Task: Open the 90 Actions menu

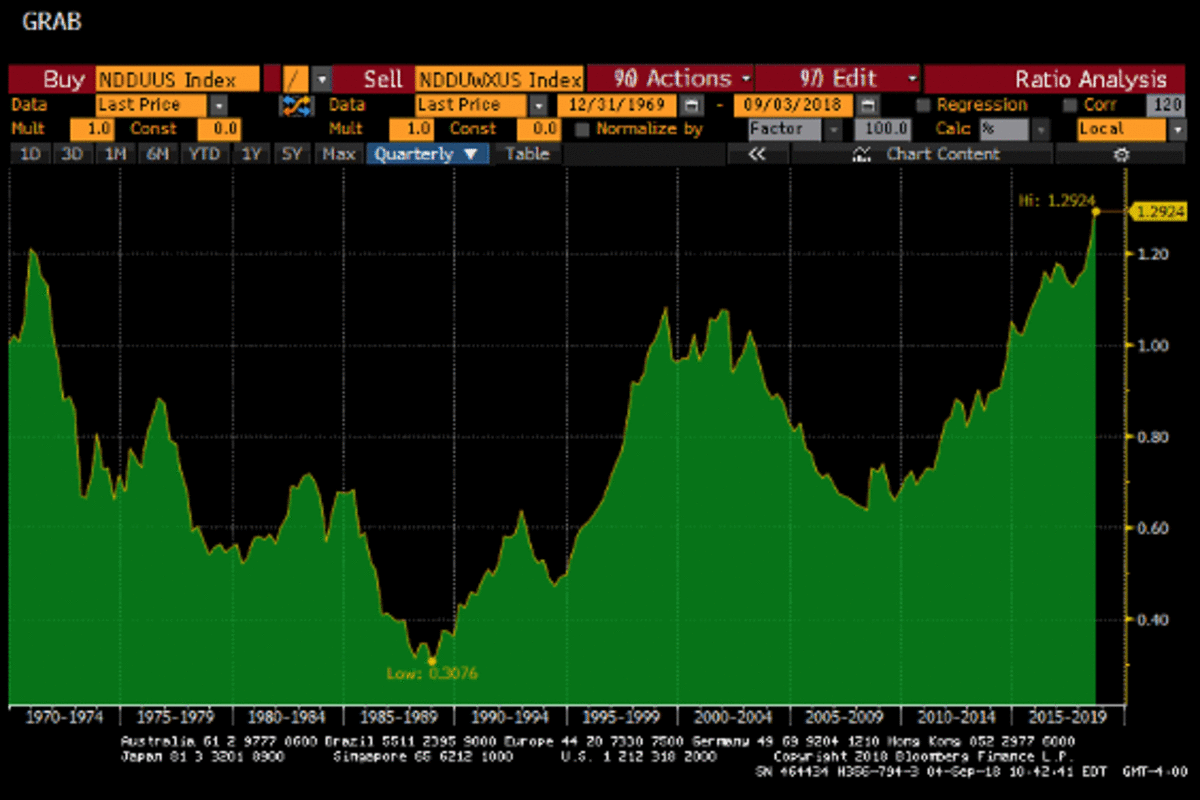Action: click(x=670, y=79)
